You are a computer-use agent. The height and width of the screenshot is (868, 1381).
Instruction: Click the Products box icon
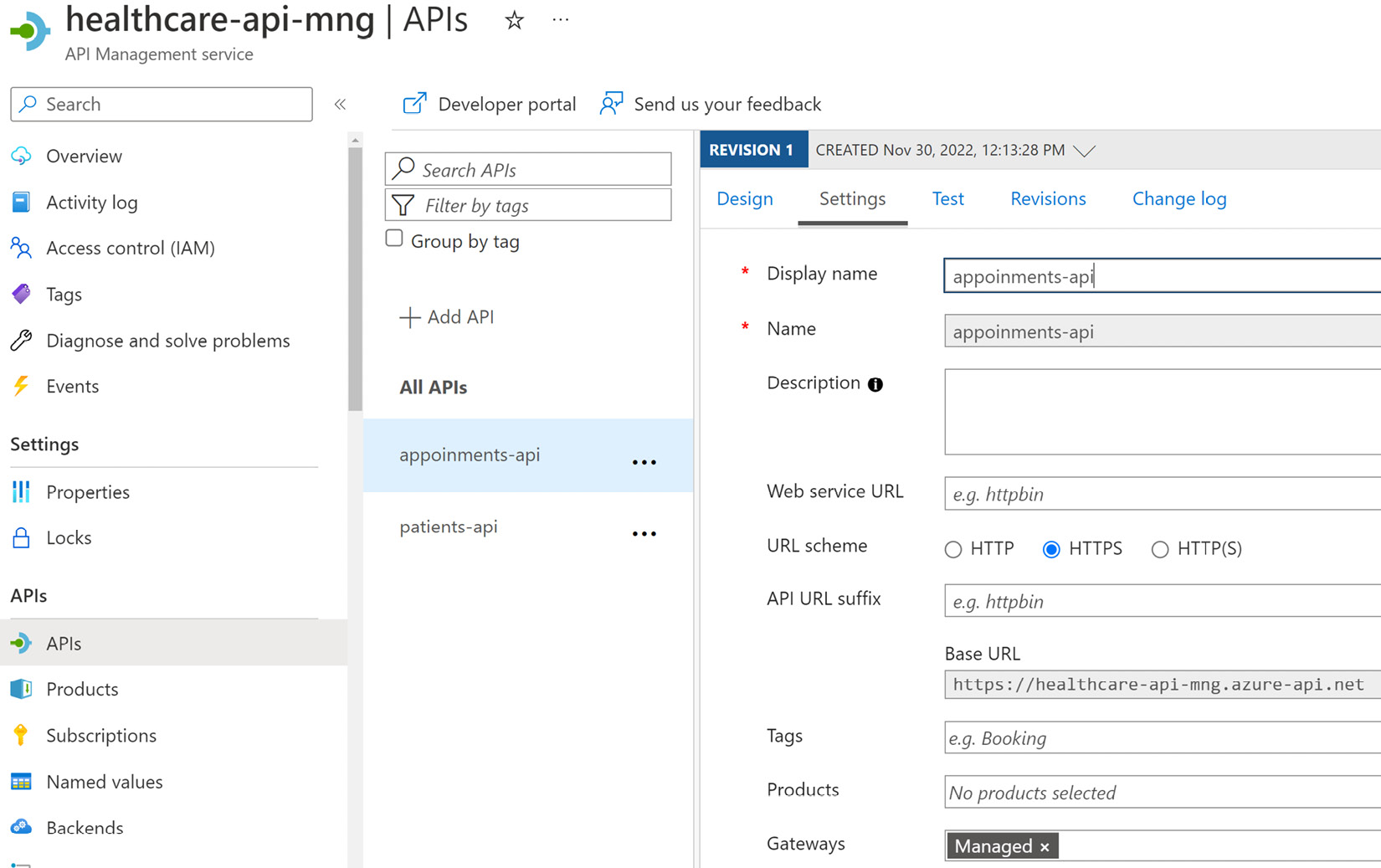(x=22, y=689)
